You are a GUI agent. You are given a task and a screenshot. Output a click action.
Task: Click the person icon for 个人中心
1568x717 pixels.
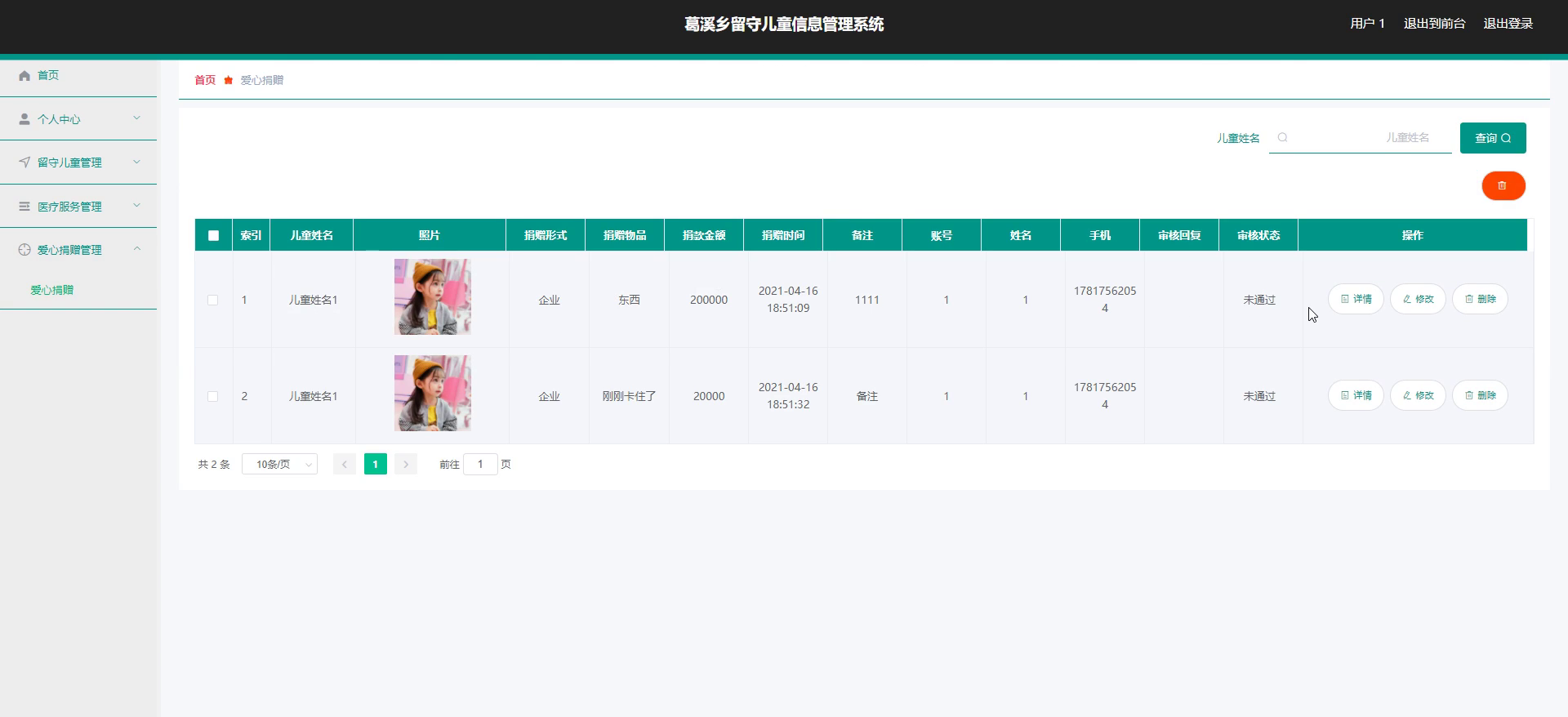(x=24, y=119)
